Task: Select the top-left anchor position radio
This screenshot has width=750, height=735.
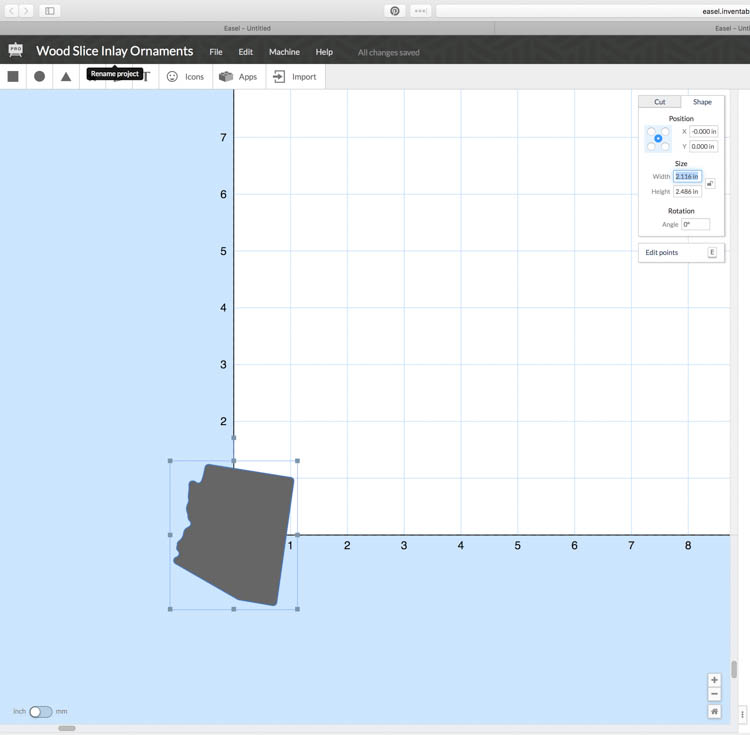Action: click(x=651, y=131)
